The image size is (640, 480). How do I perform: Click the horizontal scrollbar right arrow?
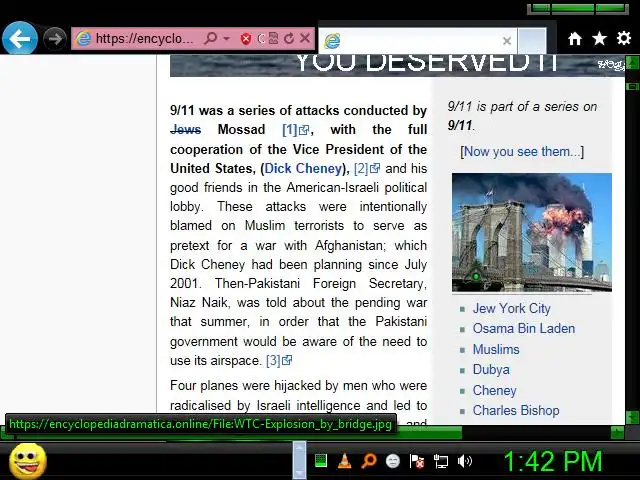coord(617,432)
